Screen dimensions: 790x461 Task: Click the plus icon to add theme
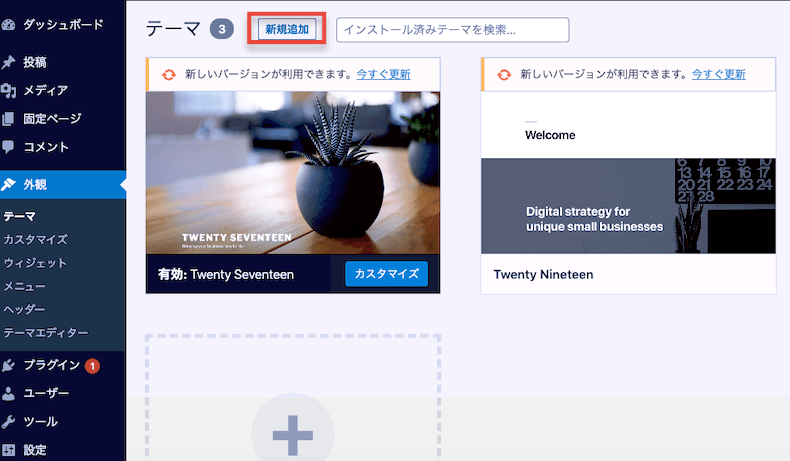[293, 435]
